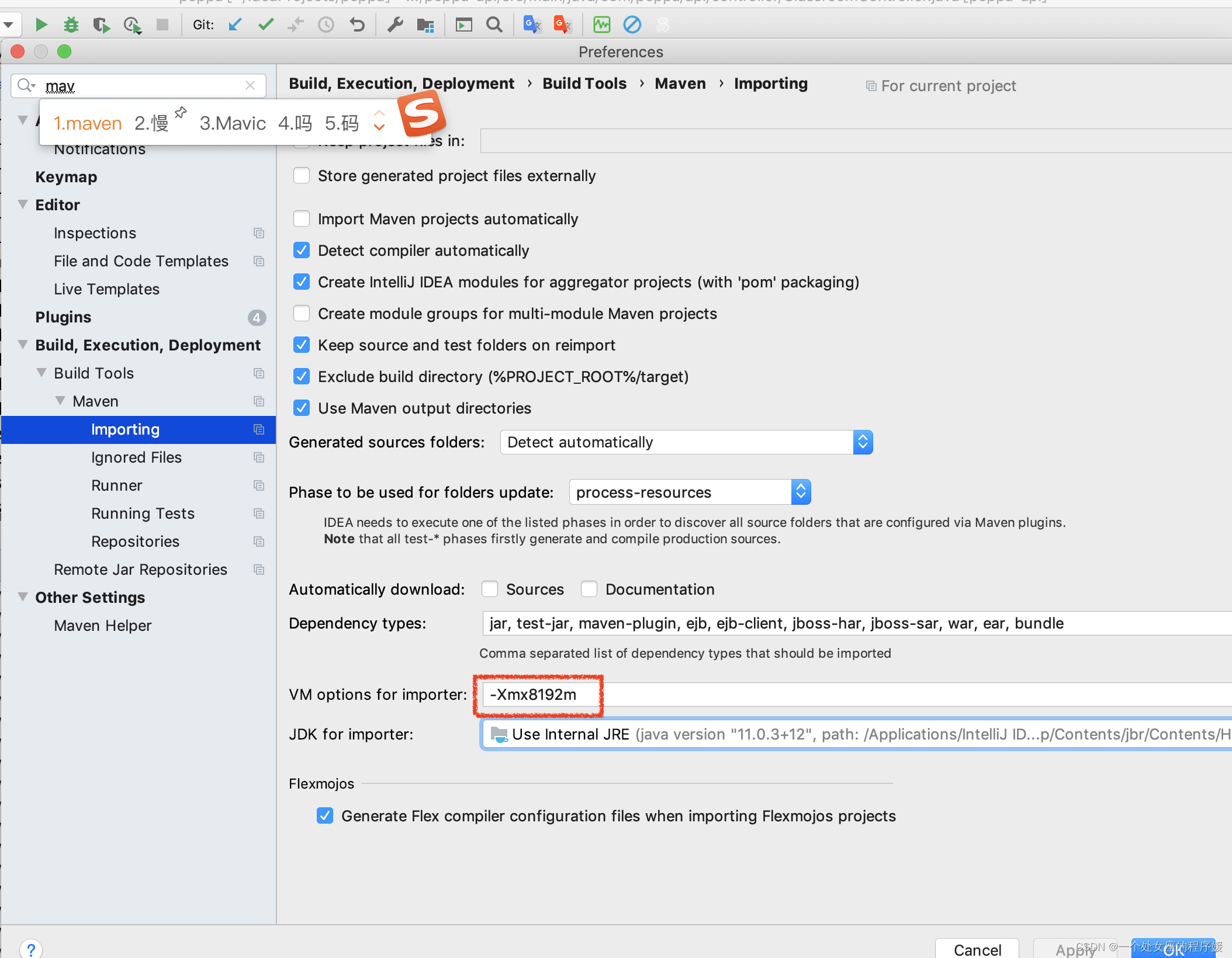Click the Git commit checkmark icon
This screenshot has height=958, width=1232.
click(266, 25)
